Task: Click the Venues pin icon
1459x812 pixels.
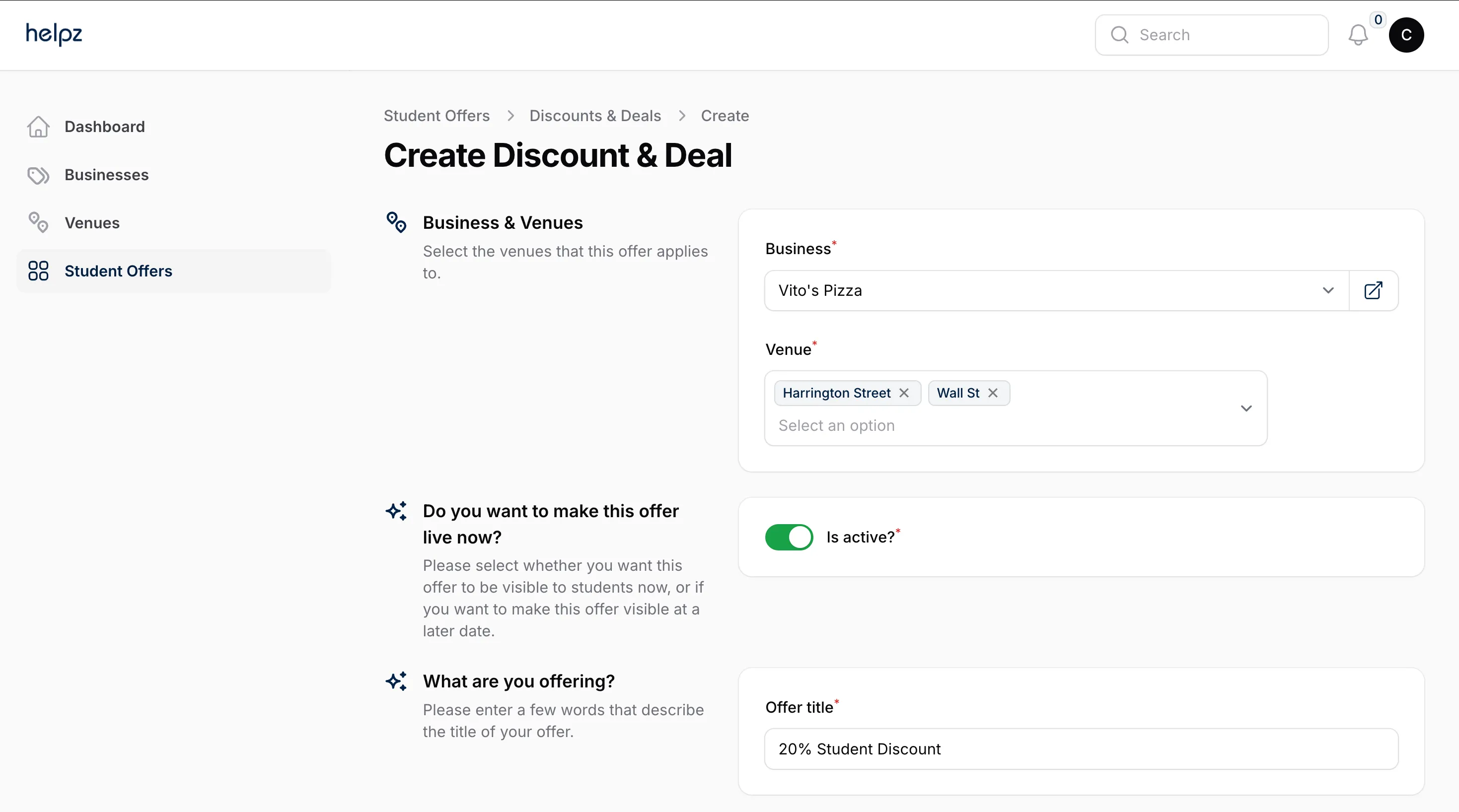Action: pyautogui.click(x=39, y=222)
